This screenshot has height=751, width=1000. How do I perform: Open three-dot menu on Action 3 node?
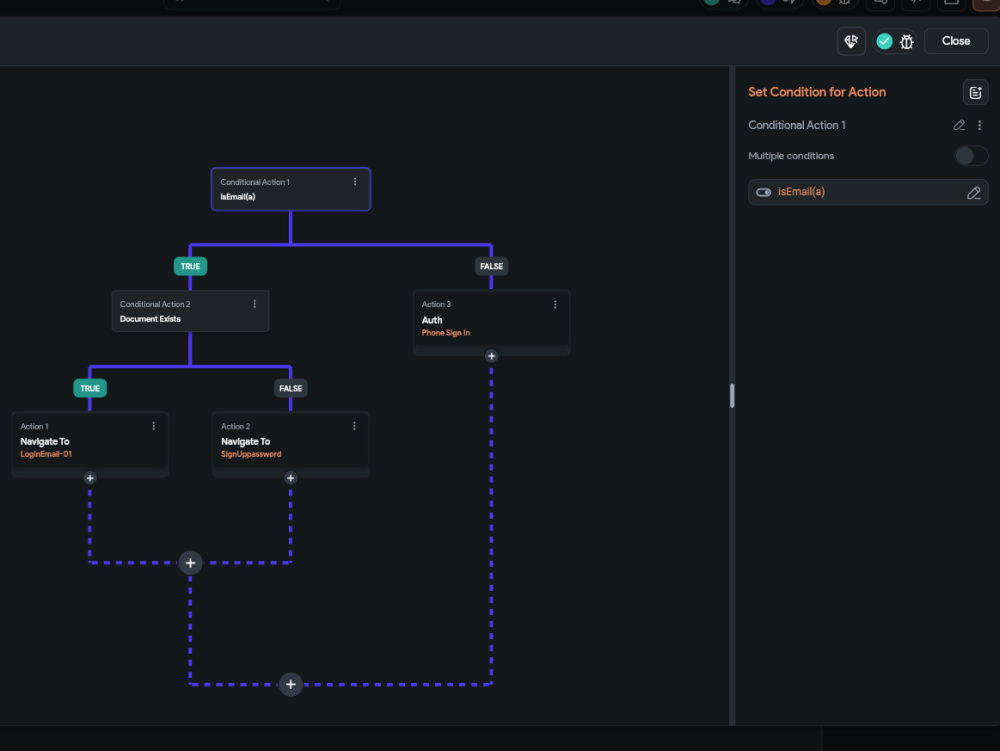[x=555, y=304]
